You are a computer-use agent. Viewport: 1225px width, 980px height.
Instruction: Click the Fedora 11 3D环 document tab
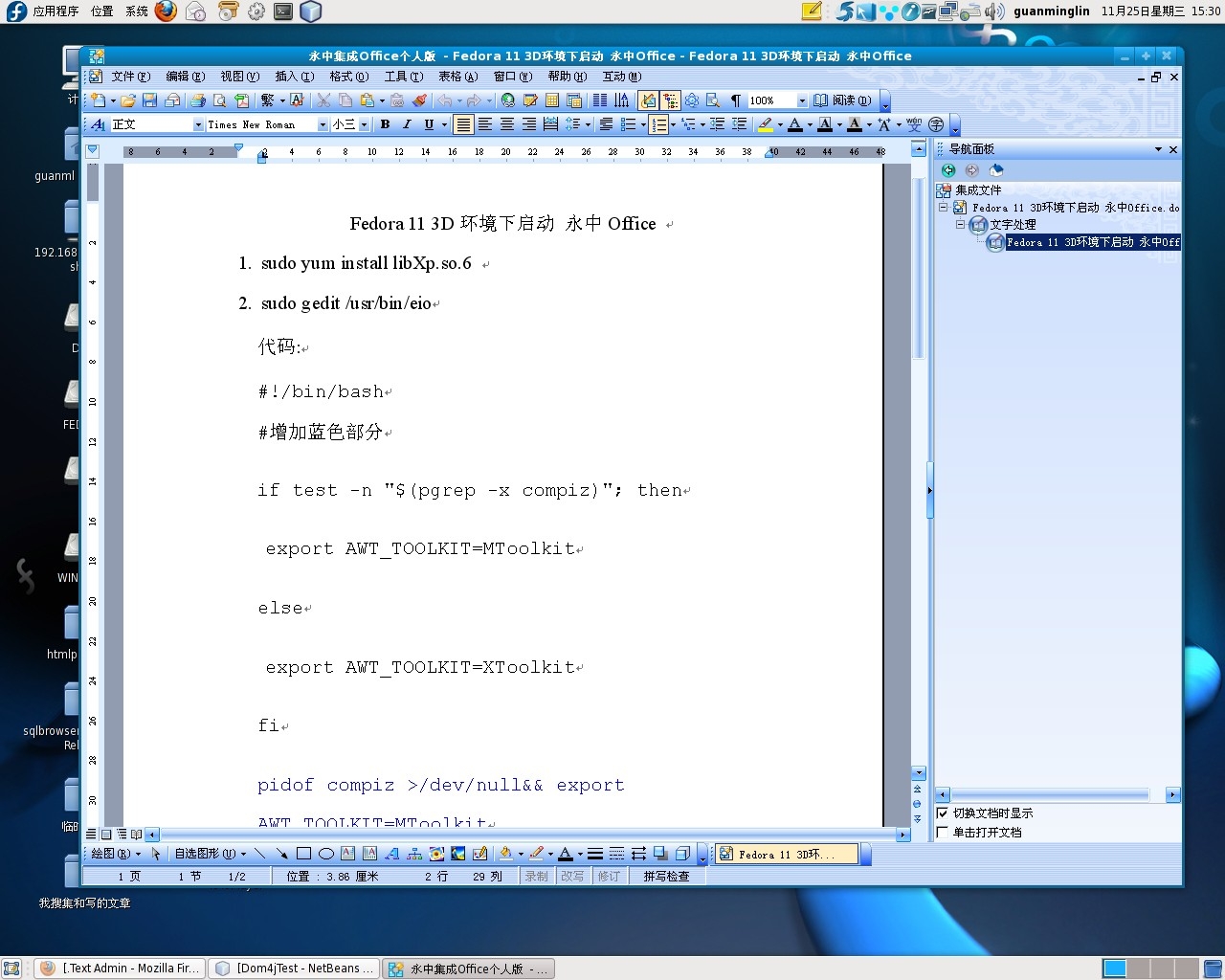click(787, 854)
